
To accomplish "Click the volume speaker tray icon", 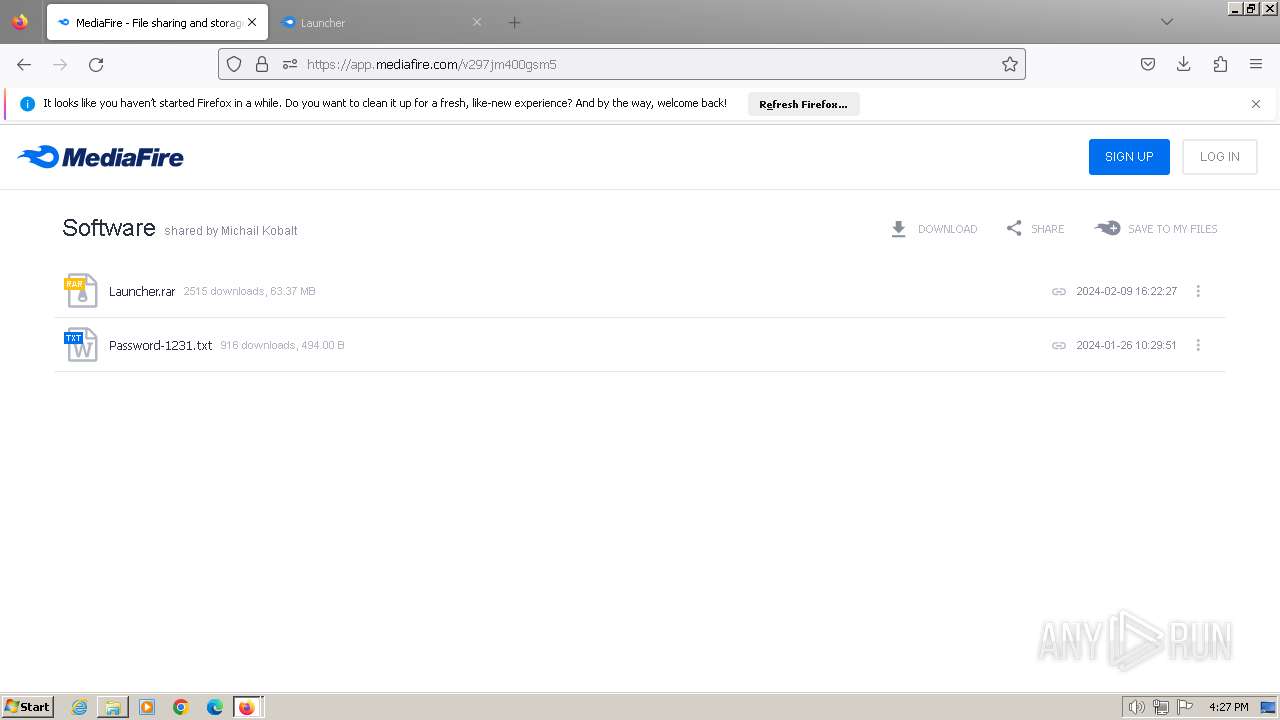I will (x=1136, y=707).
